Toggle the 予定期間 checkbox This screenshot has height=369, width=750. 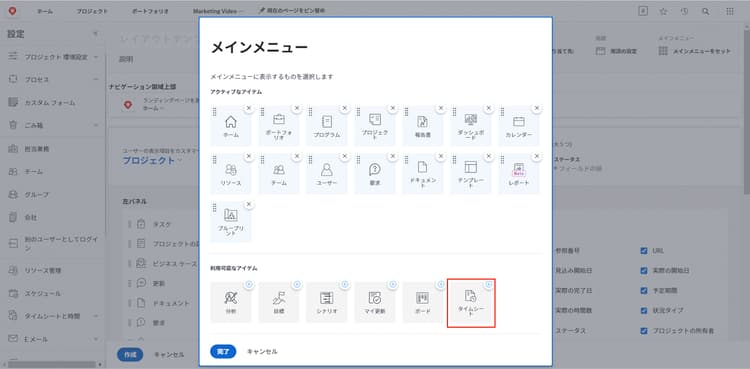644,291
